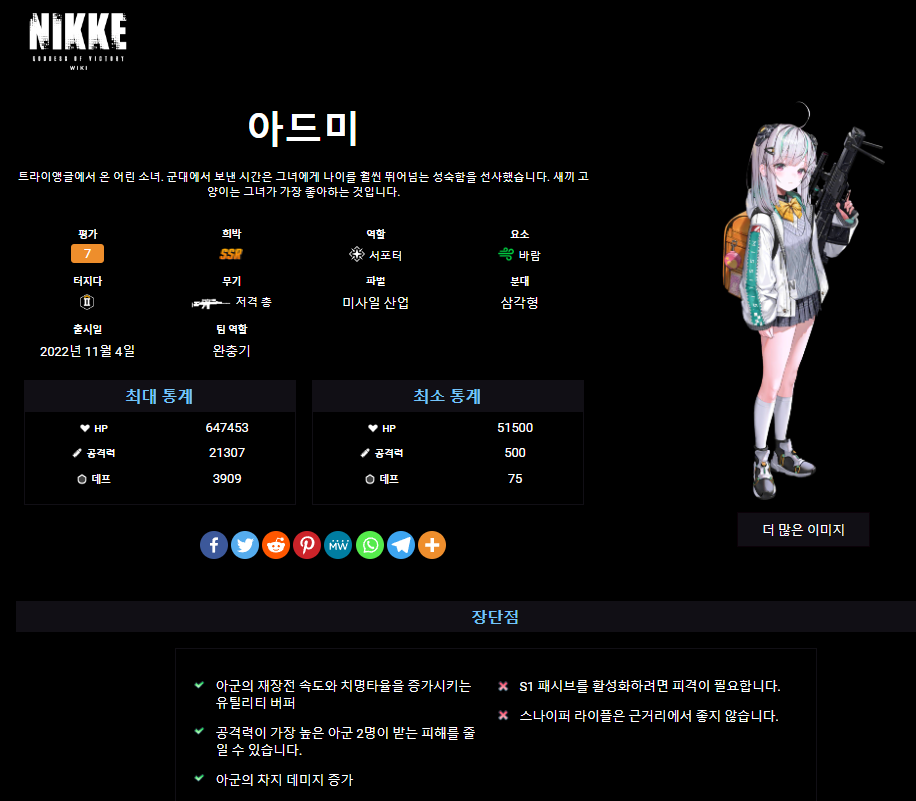
Task: Share page on WhatsApp
Action: pyautogui.click(x=370, y=545)
